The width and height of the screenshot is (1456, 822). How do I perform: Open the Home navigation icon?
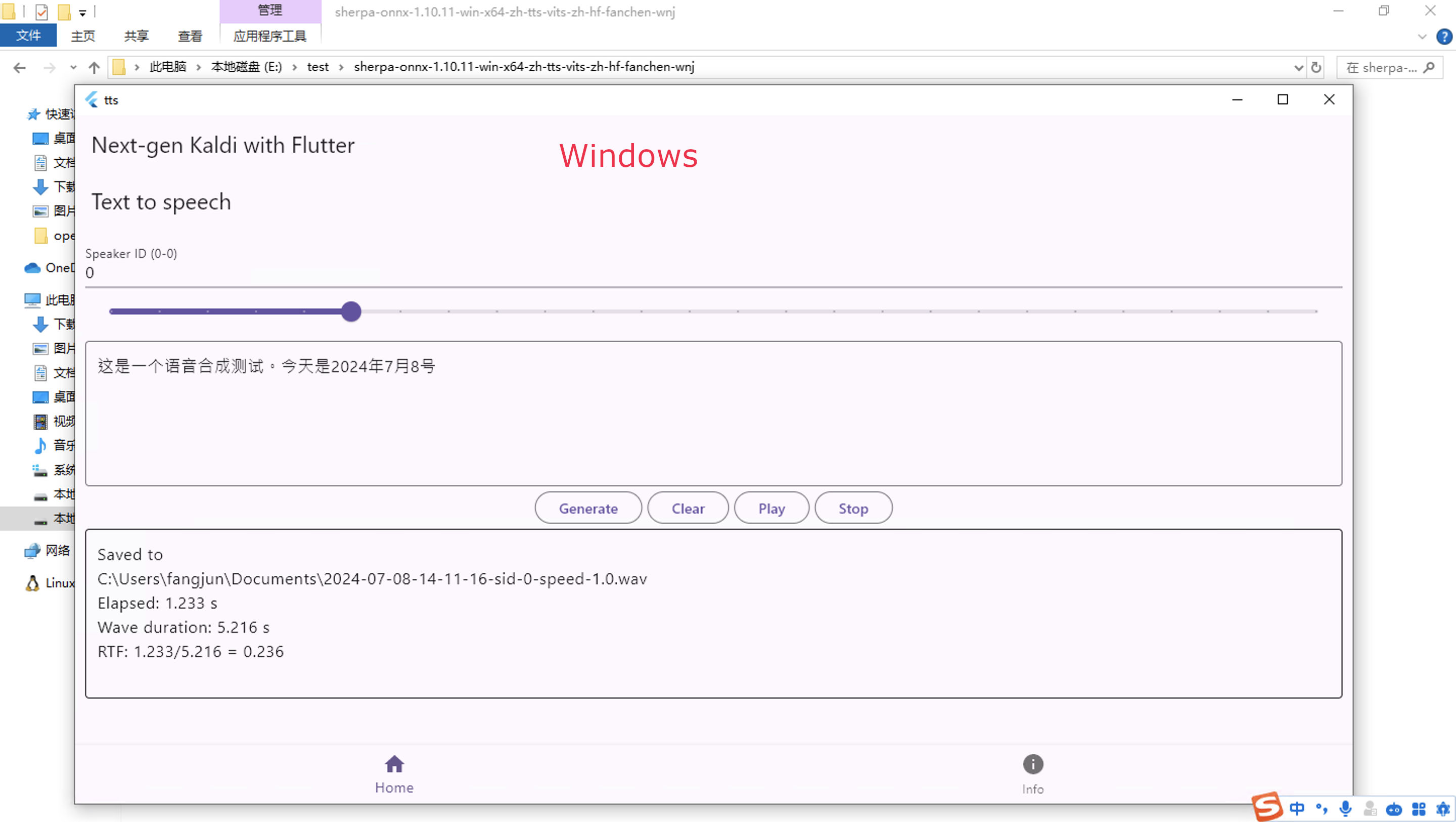coord(394,764)
